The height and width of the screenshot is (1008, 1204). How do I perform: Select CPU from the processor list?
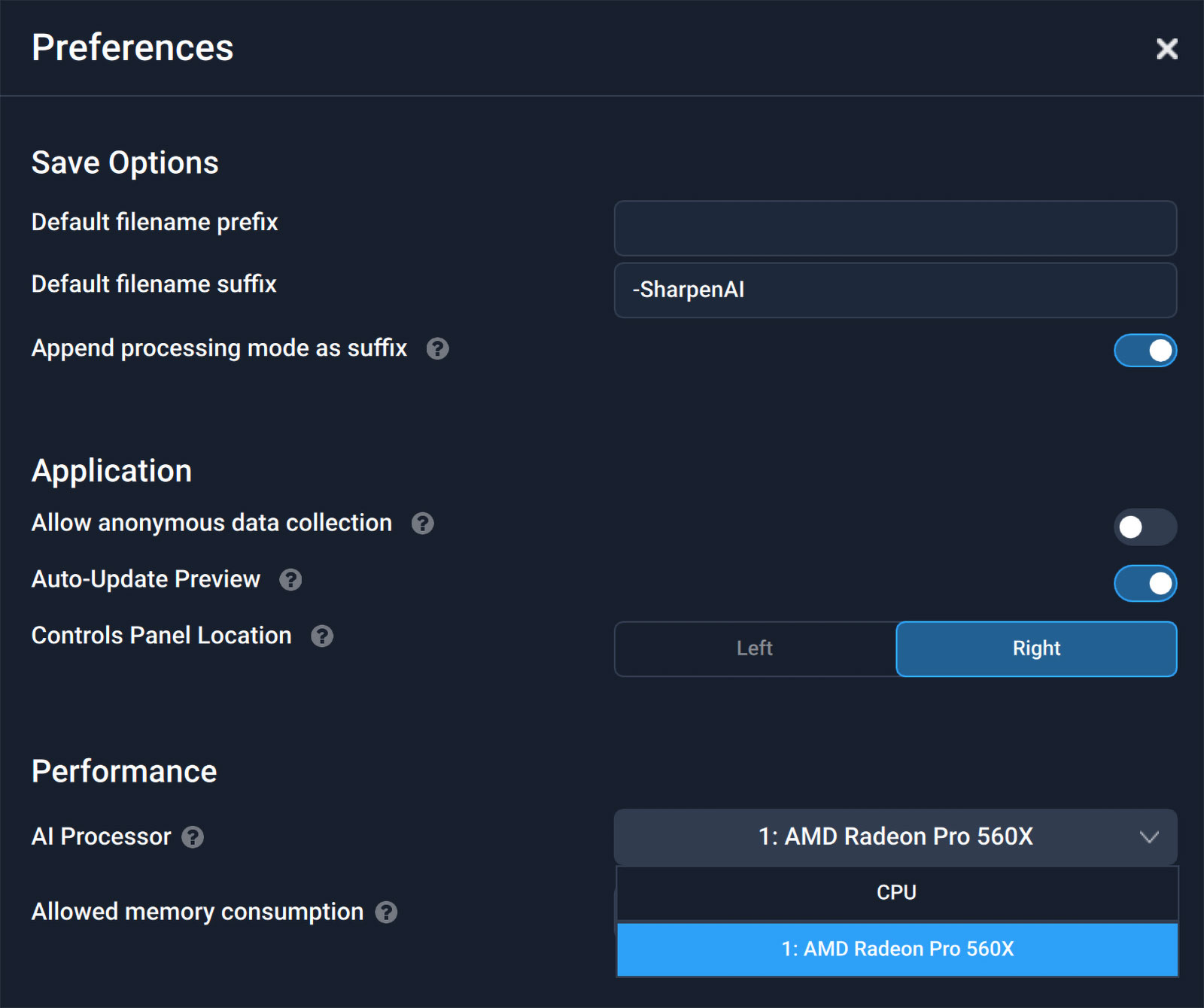(x=896, y=893)
